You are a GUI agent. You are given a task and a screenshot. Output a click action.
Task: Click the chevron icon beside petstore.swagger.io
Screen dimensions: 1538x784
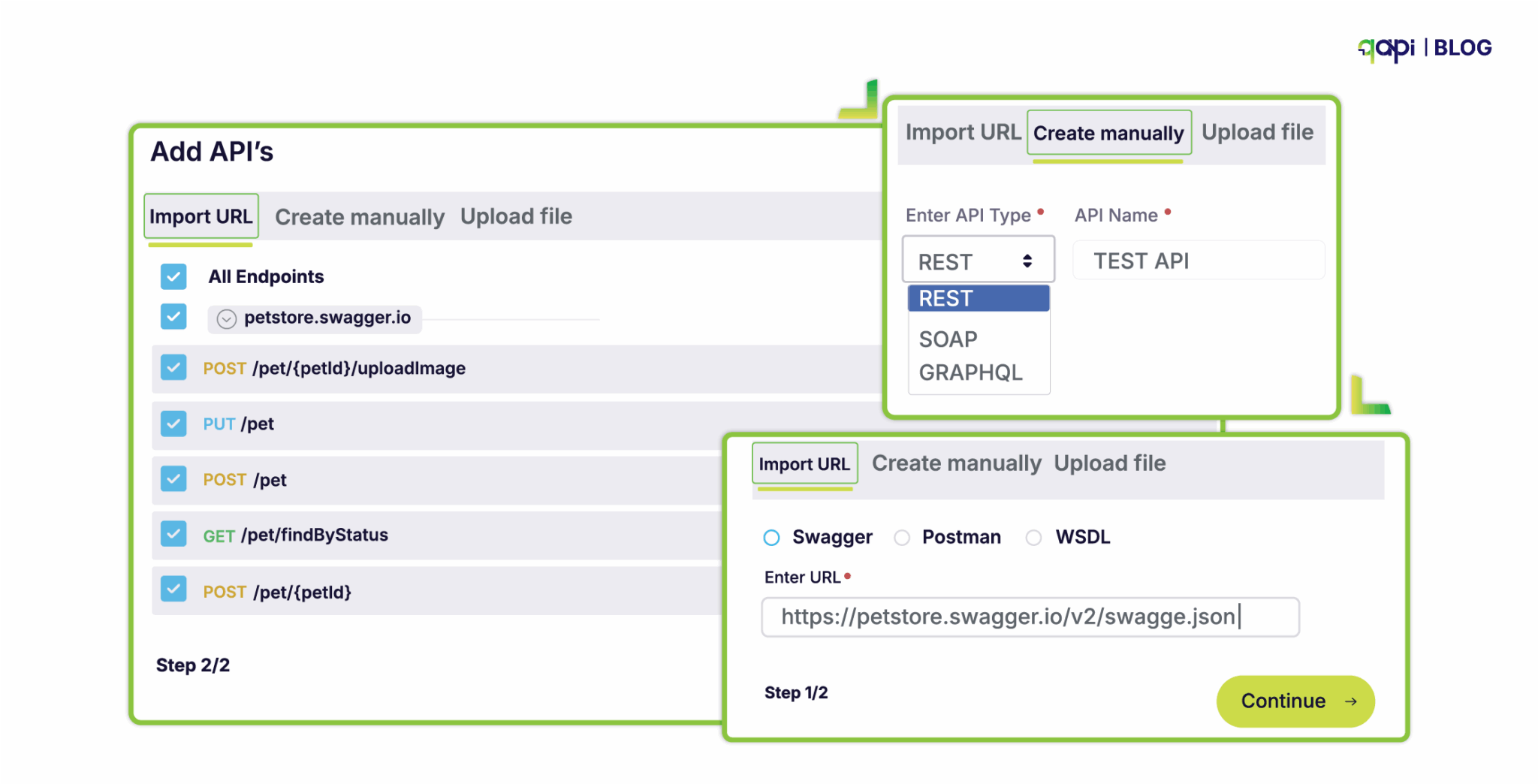click(x=226, y=318)
